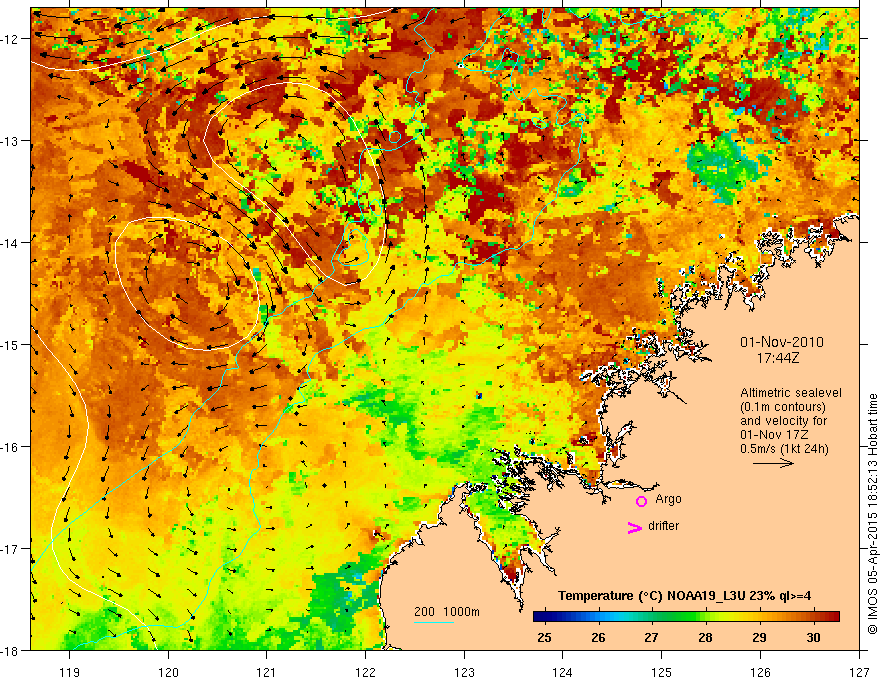Image resolution: width=880 pixels, height=680 pixels.
Task: Click the longitude axis label '126'
Action: [x=760, y=672]
